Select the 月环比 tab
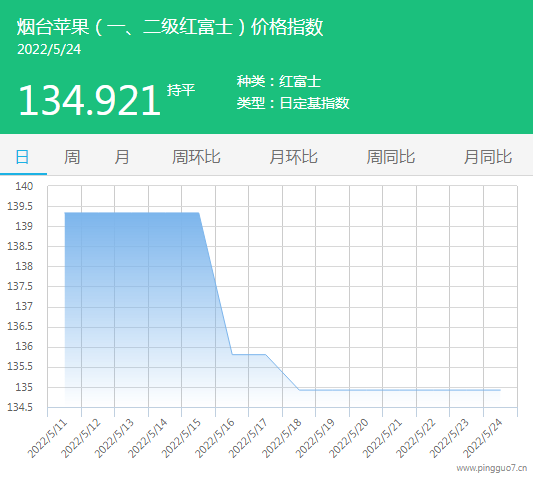The width and height of the screenshot is (533, 477). pyautogui.click(x=294, y=157)
